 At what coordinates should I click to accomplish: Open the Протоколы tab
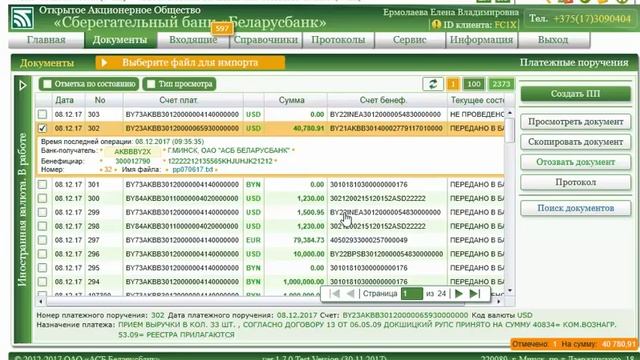coord(338,40)
